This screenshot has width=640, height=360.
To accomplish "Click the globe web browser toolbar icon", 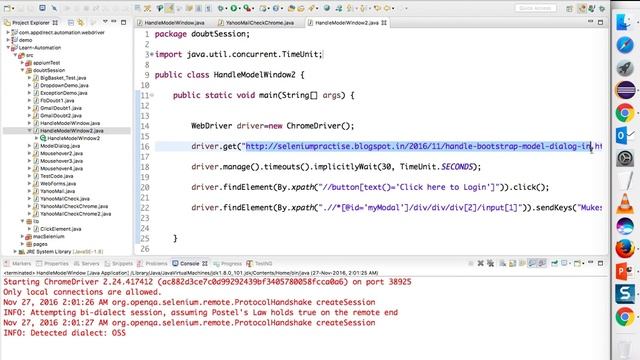I will (327, 8).
